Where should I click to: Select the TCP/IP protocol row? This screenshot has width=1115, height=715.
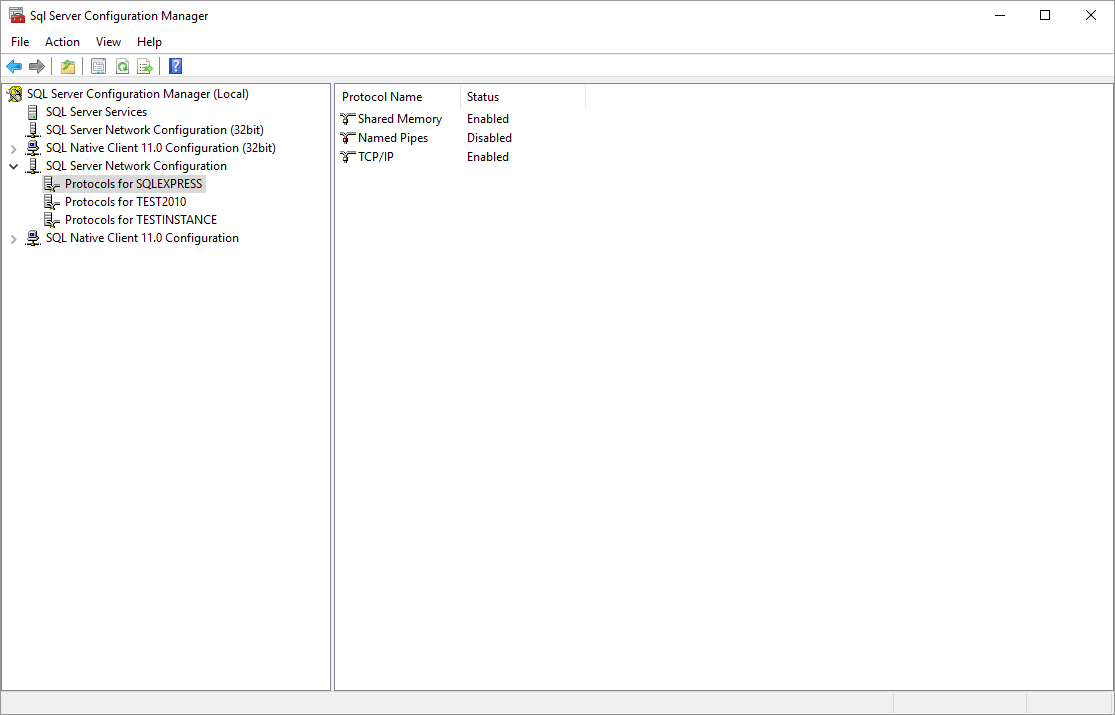377,156
